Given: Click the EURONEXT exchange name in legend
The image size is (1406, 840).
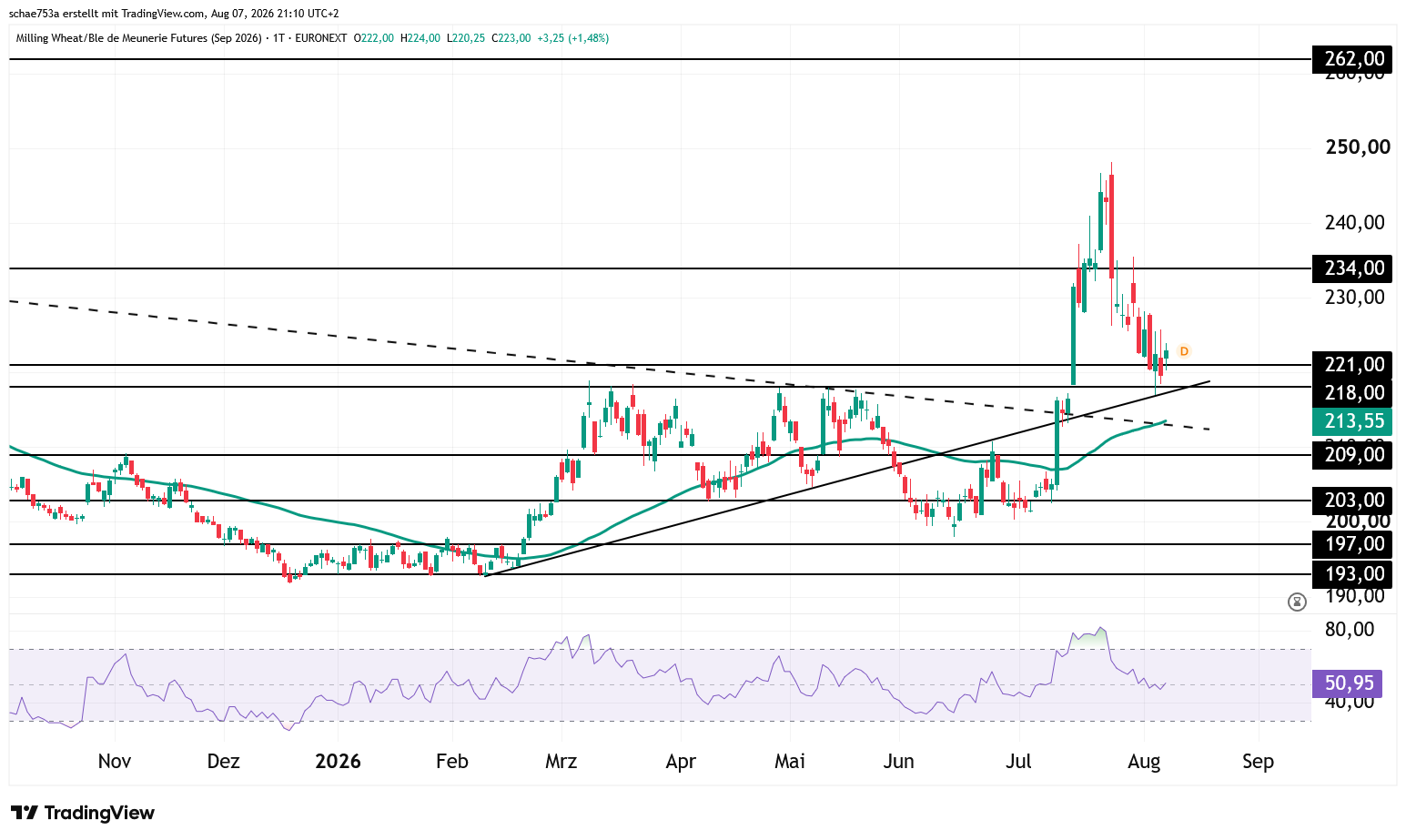Looking at the screenshot, I should pos(321,38).
